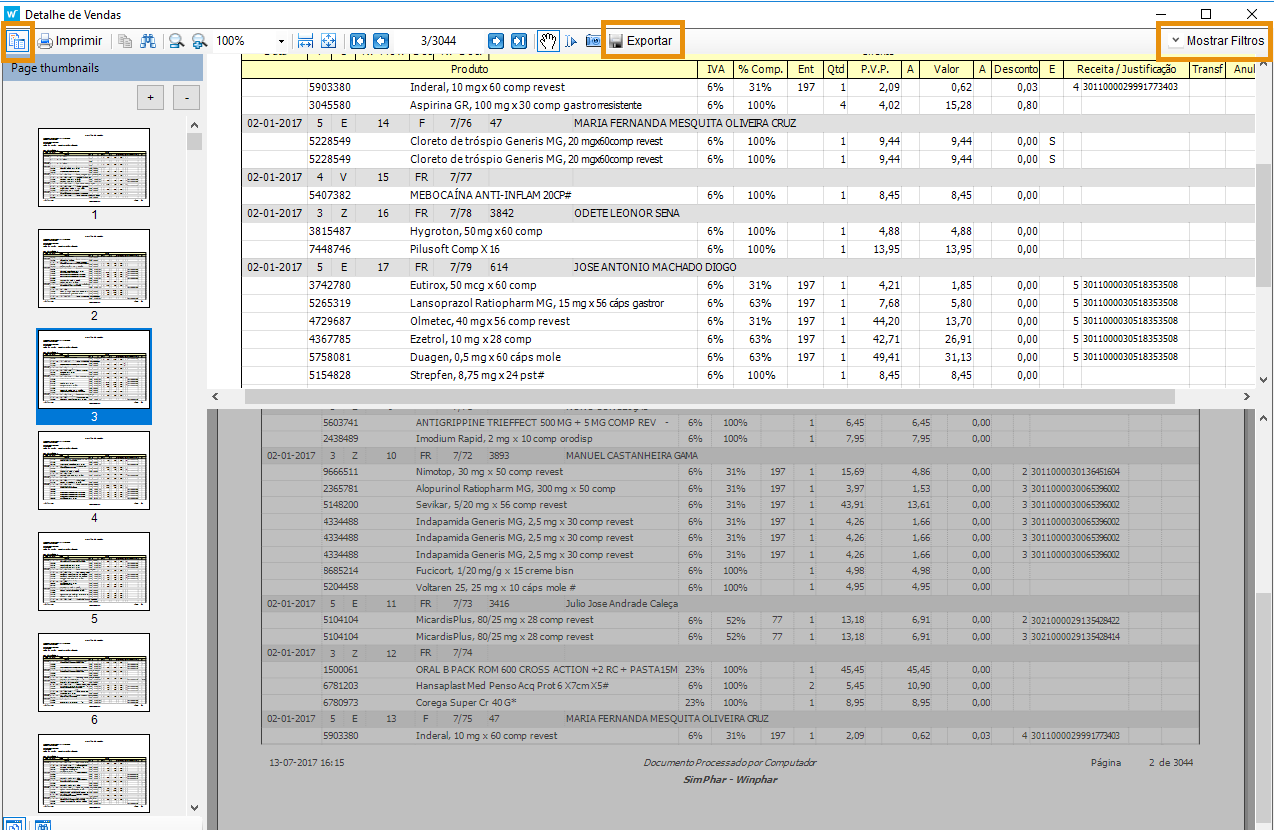Click the Produto column header

[469, 69]
